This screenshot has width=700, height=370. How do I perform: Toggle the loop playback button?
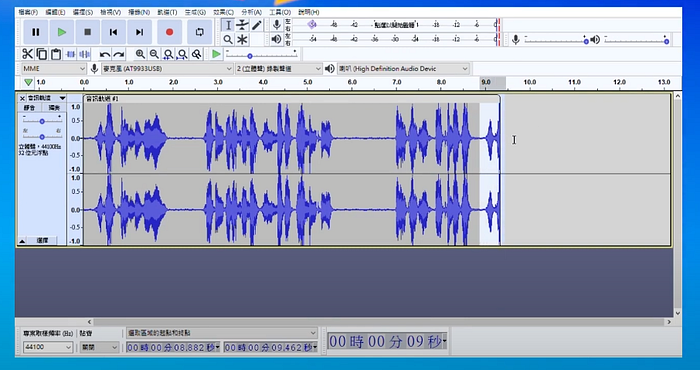[200, 32]
